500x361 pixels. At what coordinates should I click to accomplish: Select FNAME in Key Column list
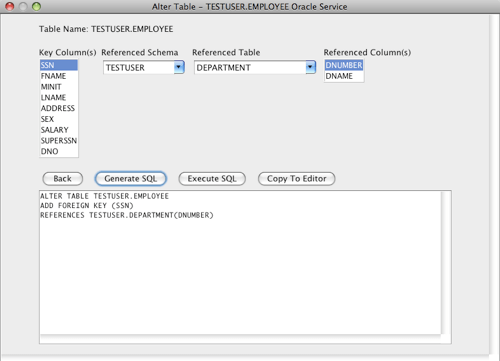coord(59,76)
